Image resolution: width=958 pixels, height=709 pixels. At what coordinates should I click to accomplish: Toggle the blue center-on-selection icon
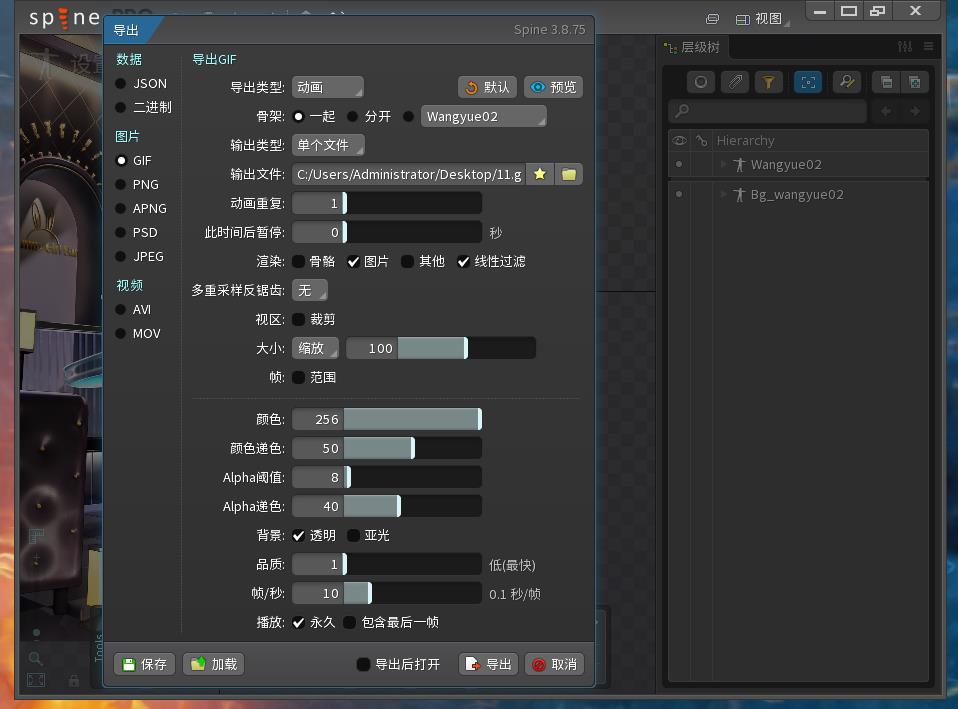pos(808,82)
